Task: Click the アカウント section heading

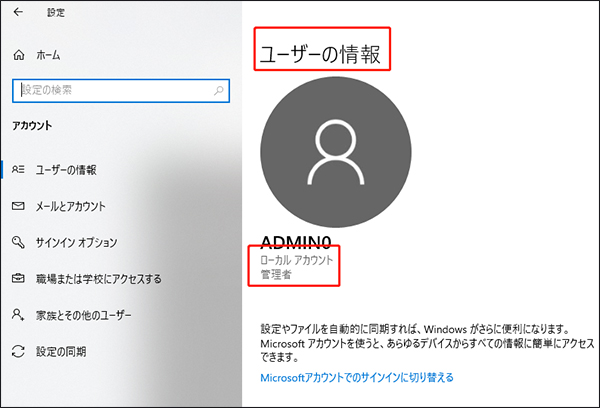Action: pyautogui.click(x=32, y=126)
